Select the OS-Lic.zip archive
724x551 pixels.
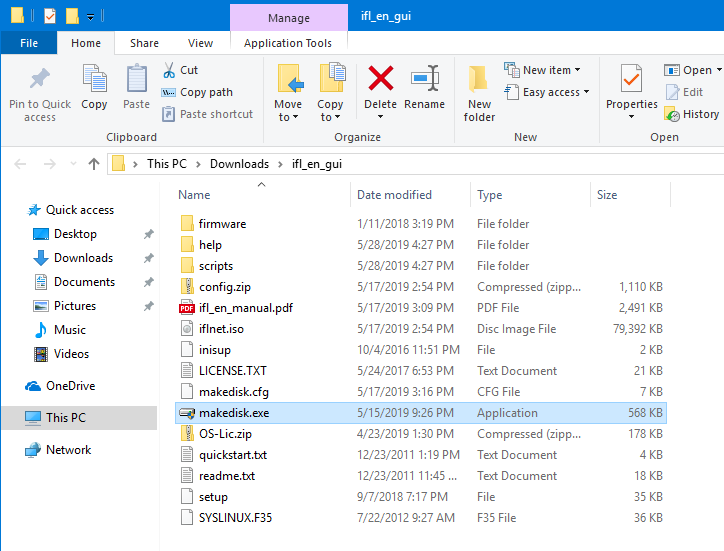point(225,434)
